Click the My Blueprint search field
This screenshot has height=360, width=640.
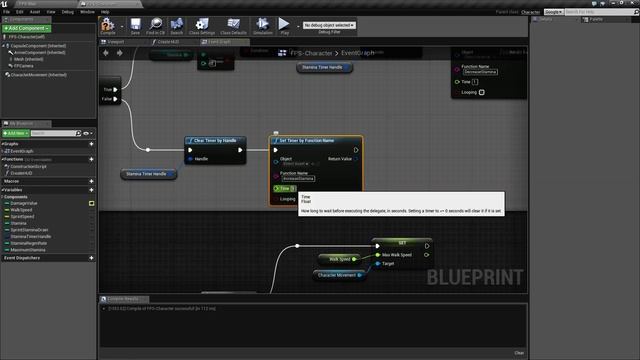53,133
